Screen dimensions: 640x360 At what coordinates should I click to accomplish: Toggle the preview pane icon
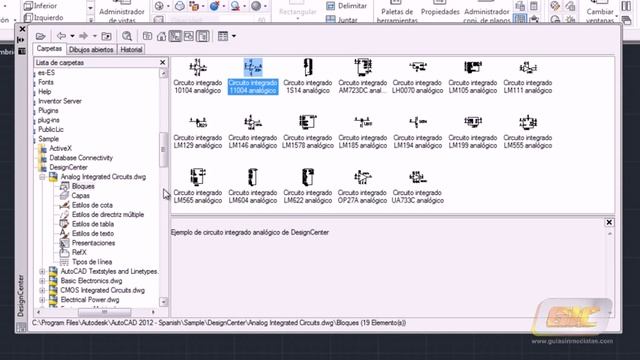click(x=189, y=36)
